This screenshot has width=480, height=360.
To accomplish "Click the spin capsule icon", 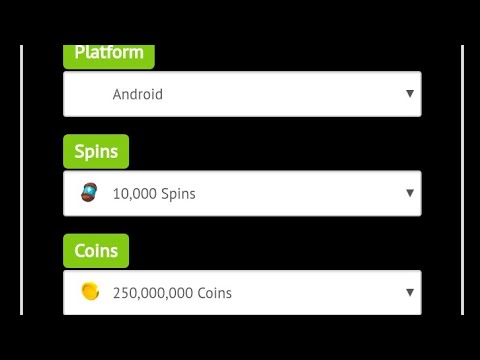I will 89,192.
